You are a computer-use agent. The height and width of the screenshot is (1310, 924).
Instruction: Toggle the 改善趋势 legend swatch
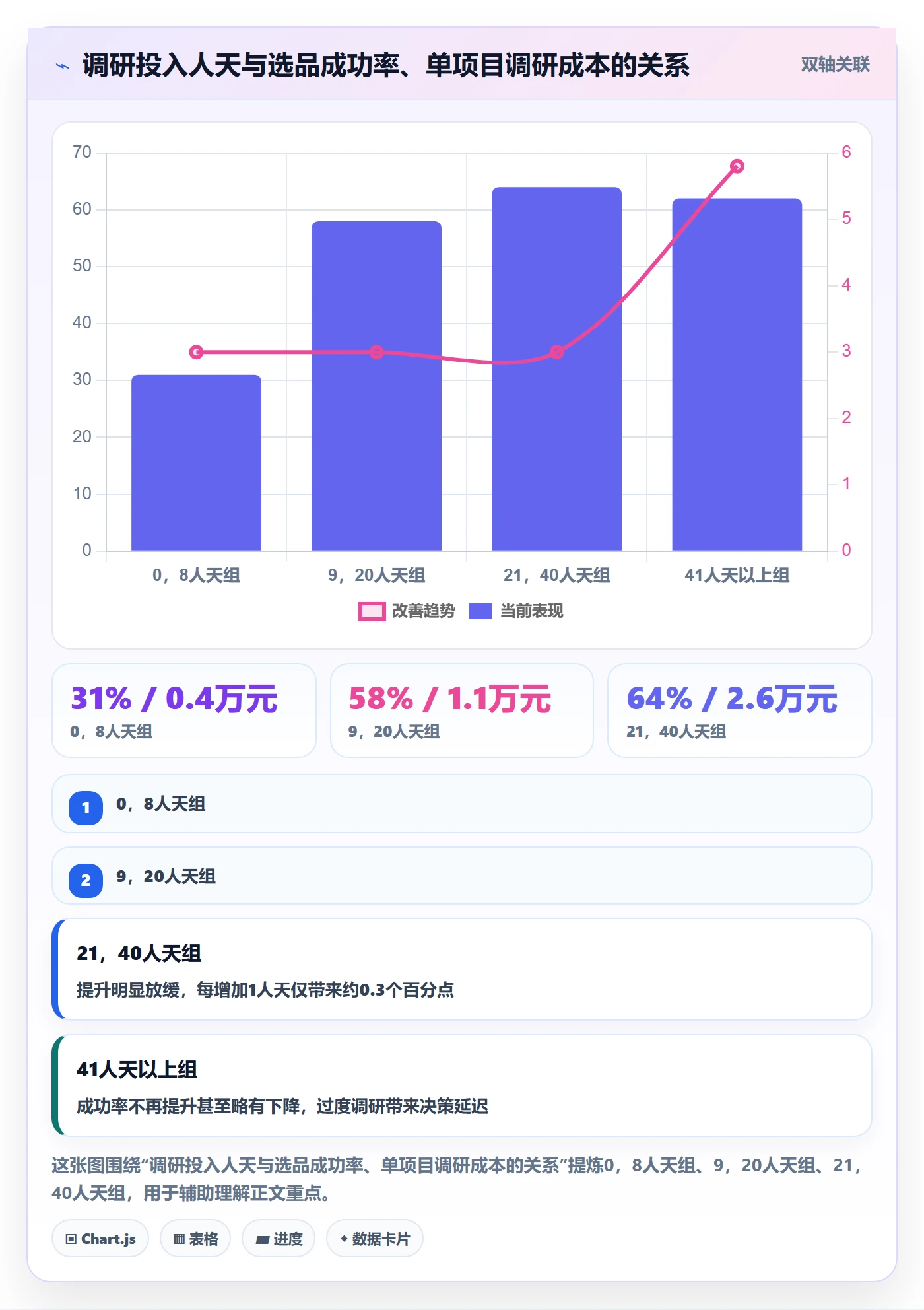[372, 611]
